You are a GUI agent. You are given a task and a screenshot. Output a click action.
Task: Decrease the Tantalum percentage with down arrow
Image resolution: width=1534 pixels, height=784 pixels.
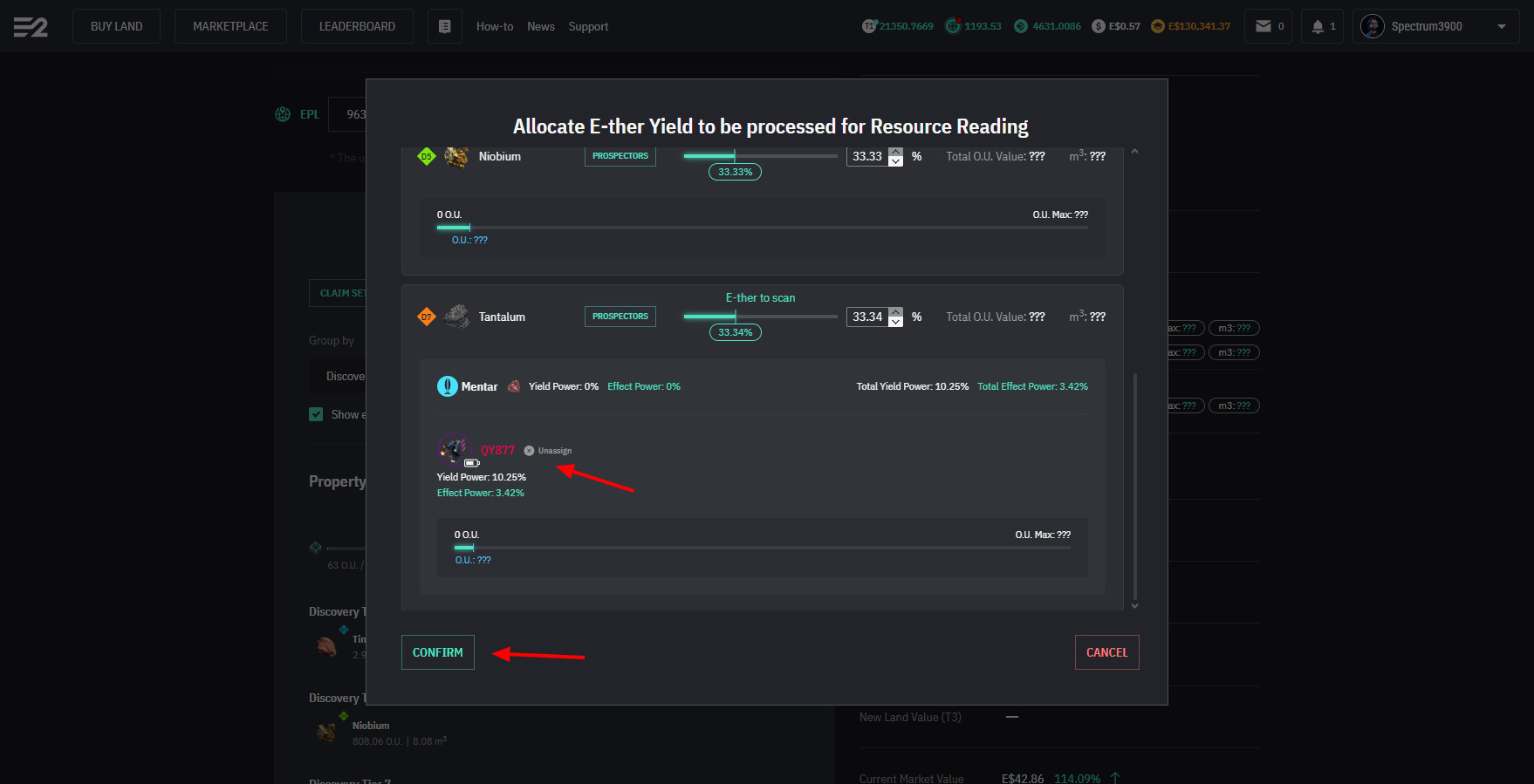(x=896, y=322)
